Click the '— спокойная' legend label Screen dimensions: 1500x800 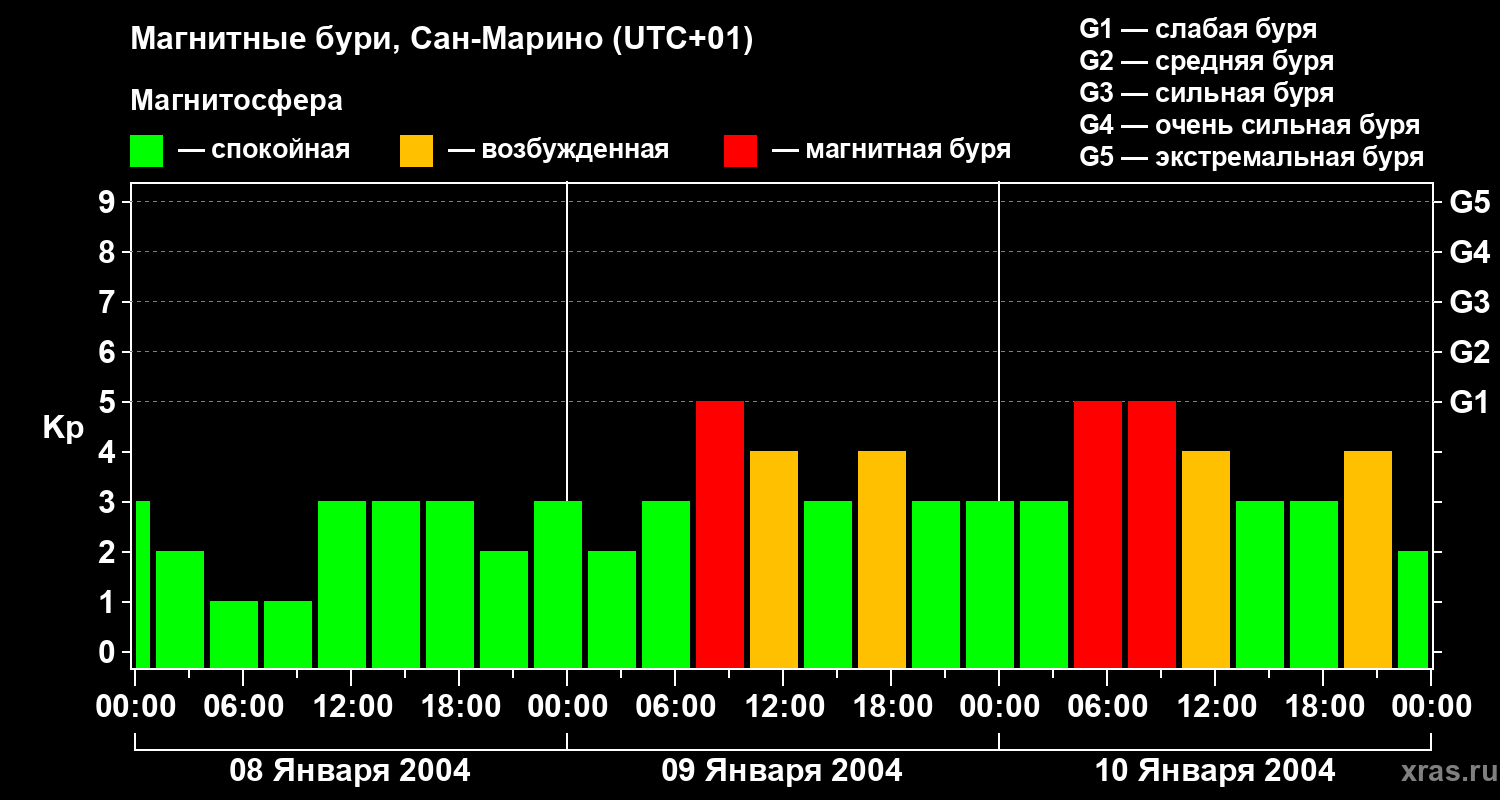pyautogui.click(x=264, y=150)
